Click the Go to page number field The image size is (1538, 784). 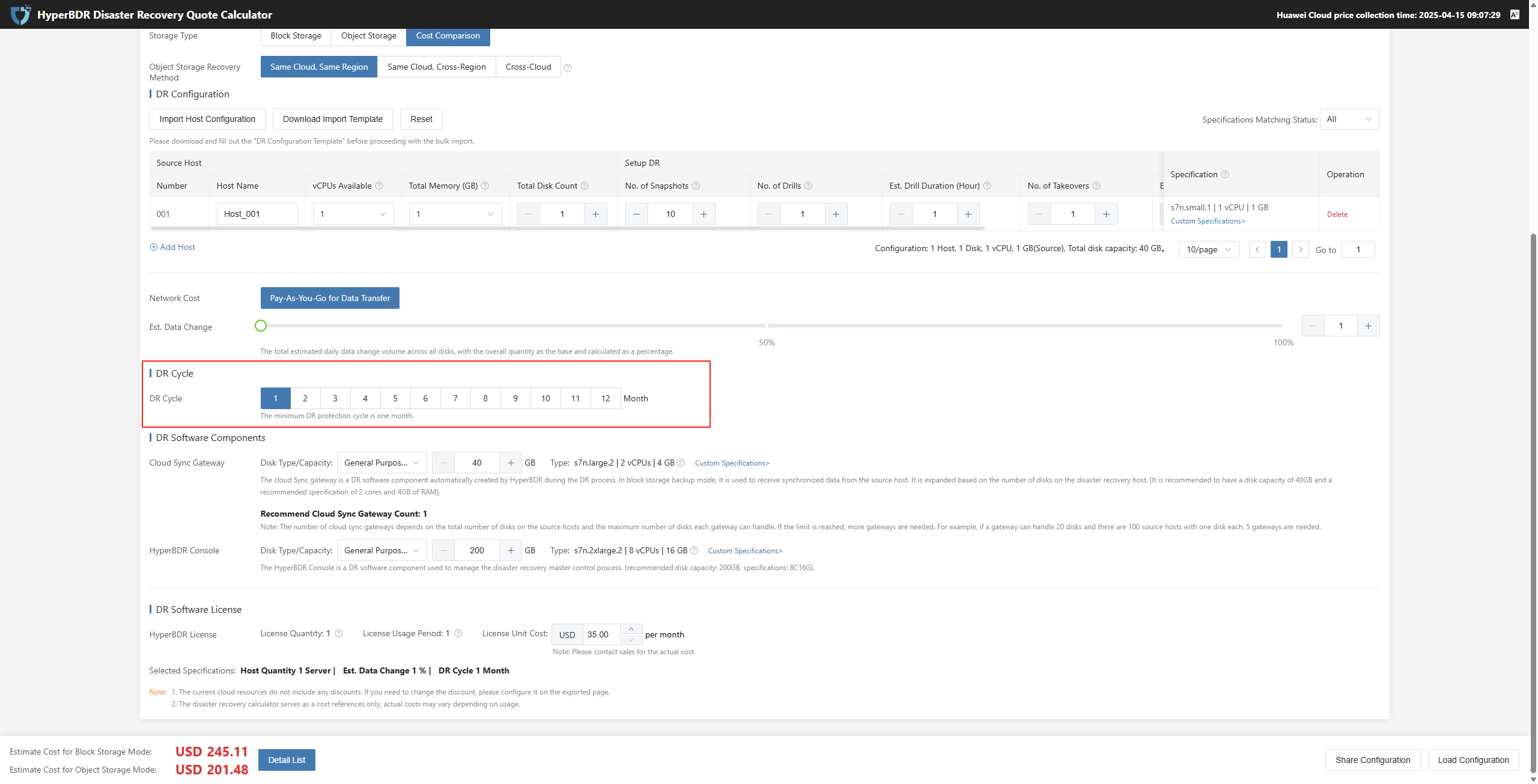point(1358,250)
